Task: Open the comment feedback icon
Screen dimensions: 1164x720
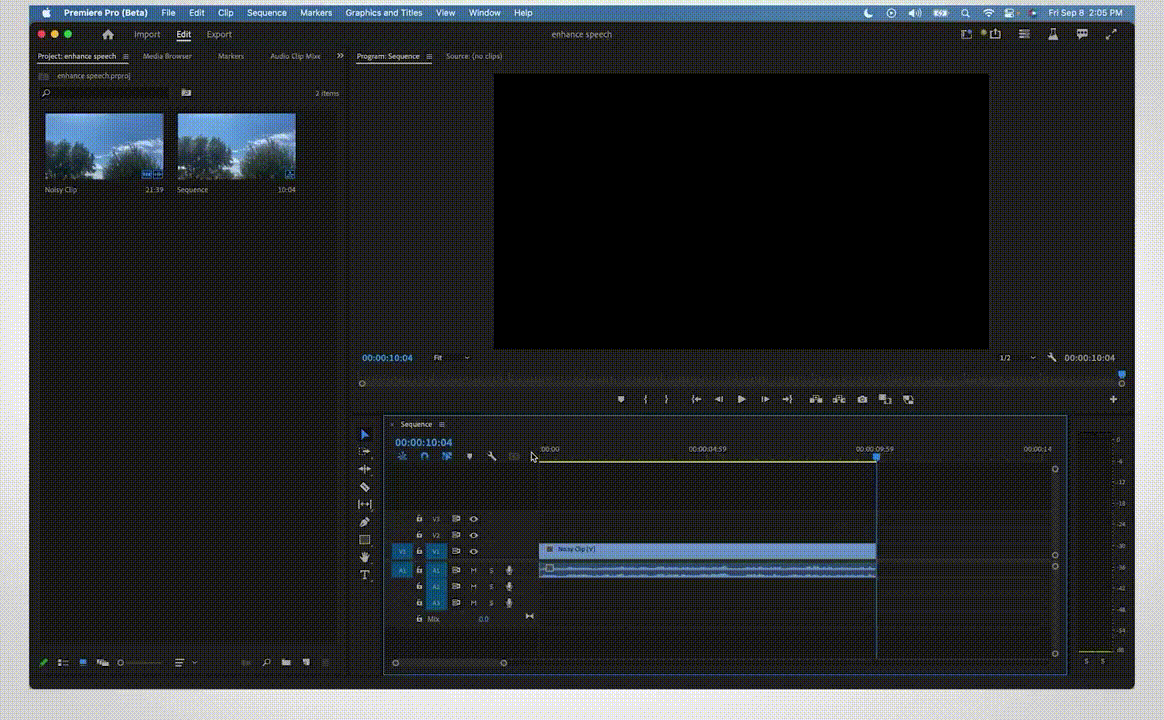Action: pyautogui.click(x=1082, y=34)
